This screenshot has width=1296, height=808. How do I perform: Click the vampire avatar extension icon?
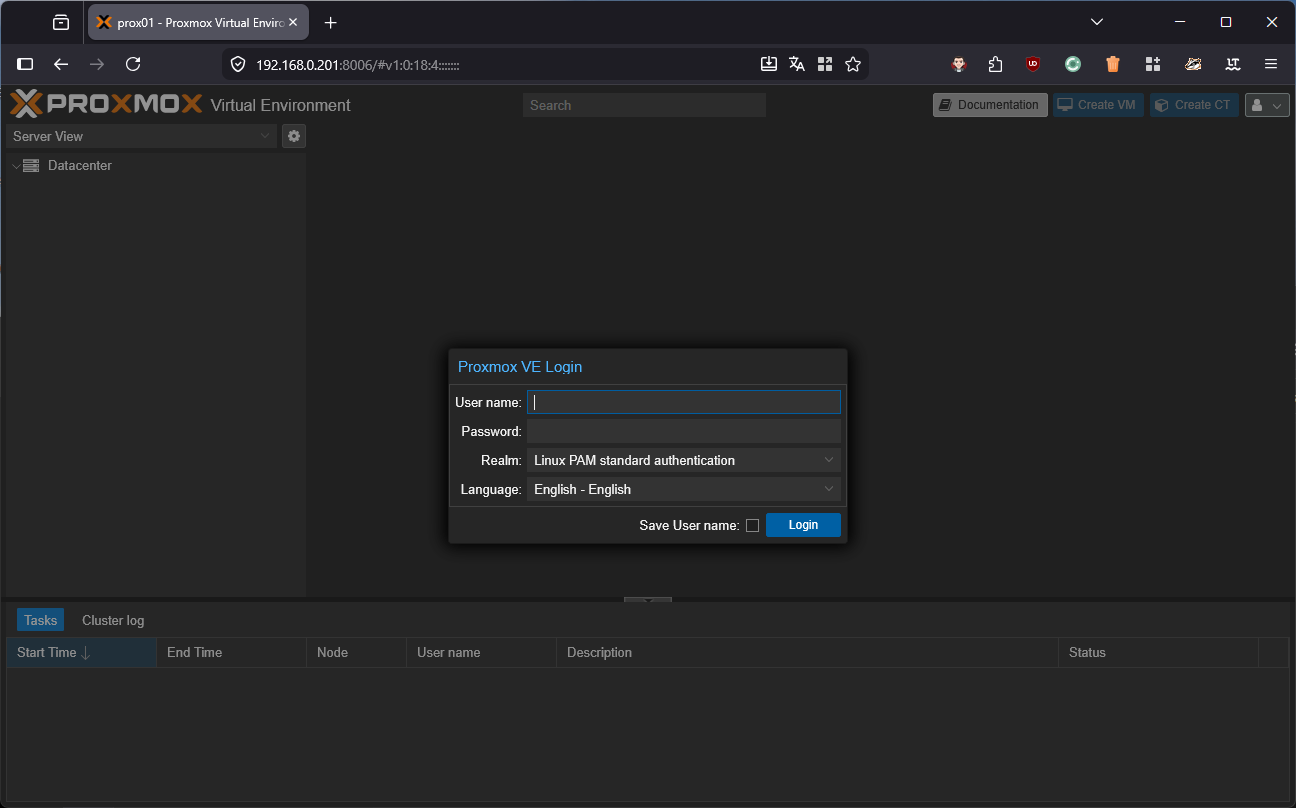(959, 64)
